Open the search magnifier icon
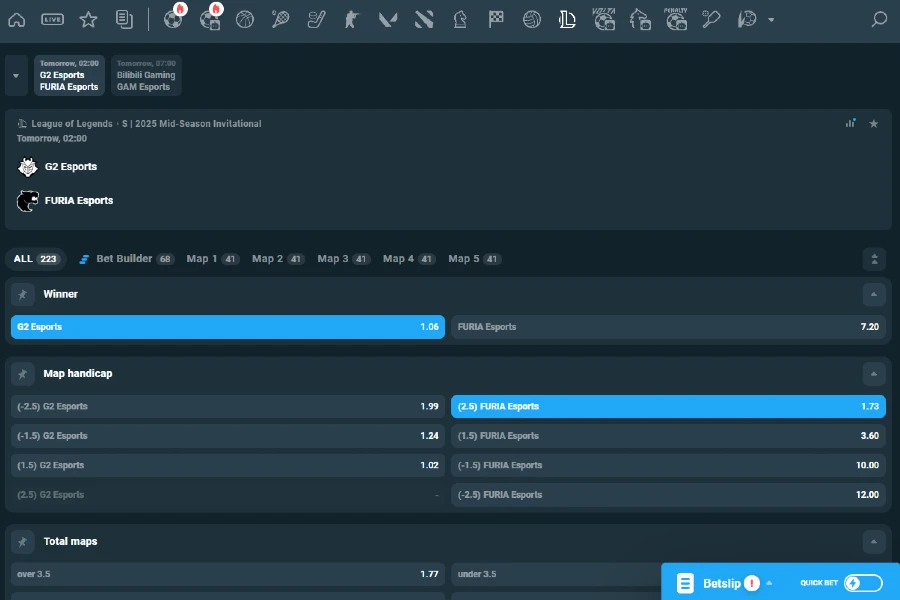This screenshot has height=600, width=900. [878, 18]
